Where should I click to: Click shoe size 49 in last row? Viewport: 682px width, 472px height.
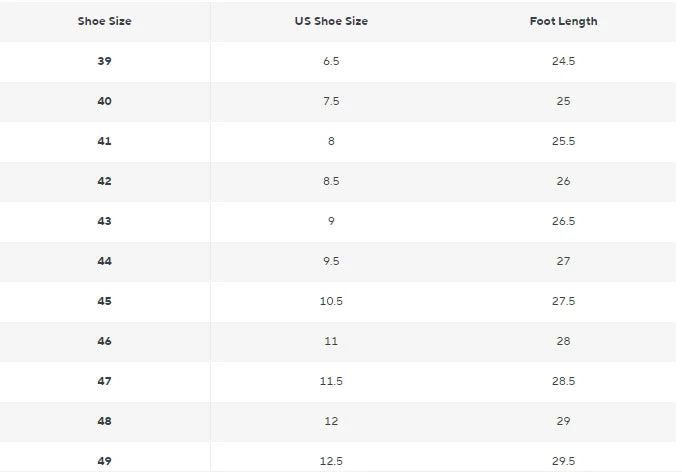[105, 460]
